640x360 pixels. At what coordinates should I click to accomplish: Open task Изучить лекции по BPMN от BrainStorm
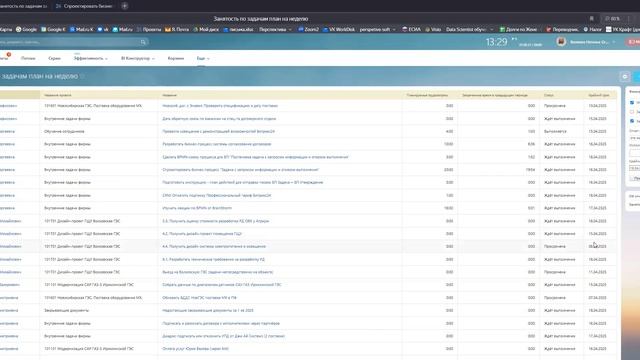[x=197, y=208]
